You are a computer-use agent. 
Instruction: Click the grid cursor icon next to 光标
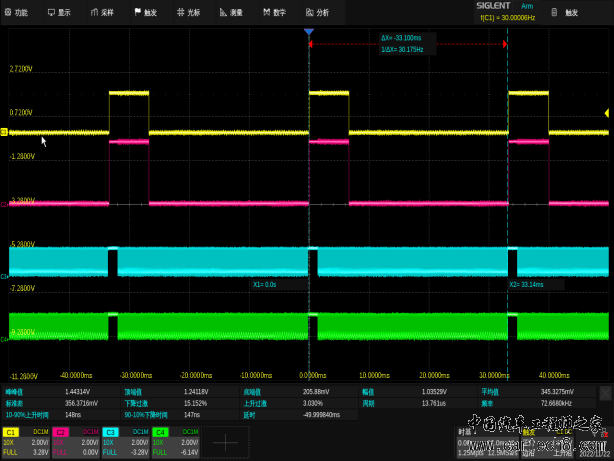click(x=181, y=12)
